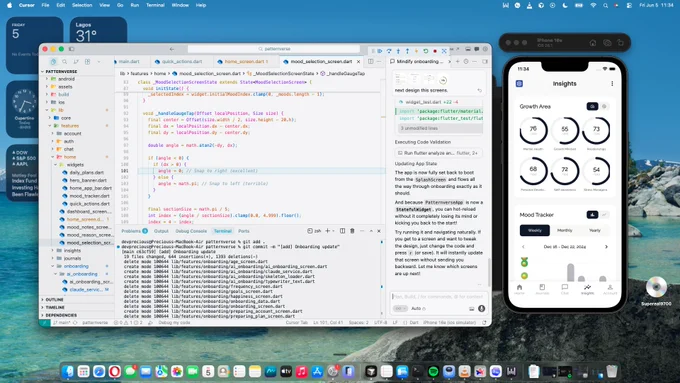
Task: Collapse the lib folder
Action: coord(61,110)
